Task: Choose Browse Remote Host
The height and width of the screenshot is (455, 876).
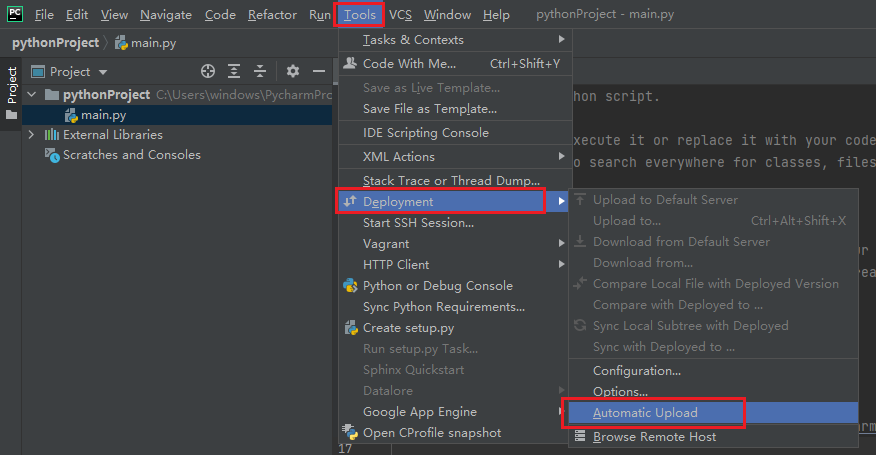Action: click(713, 437)
